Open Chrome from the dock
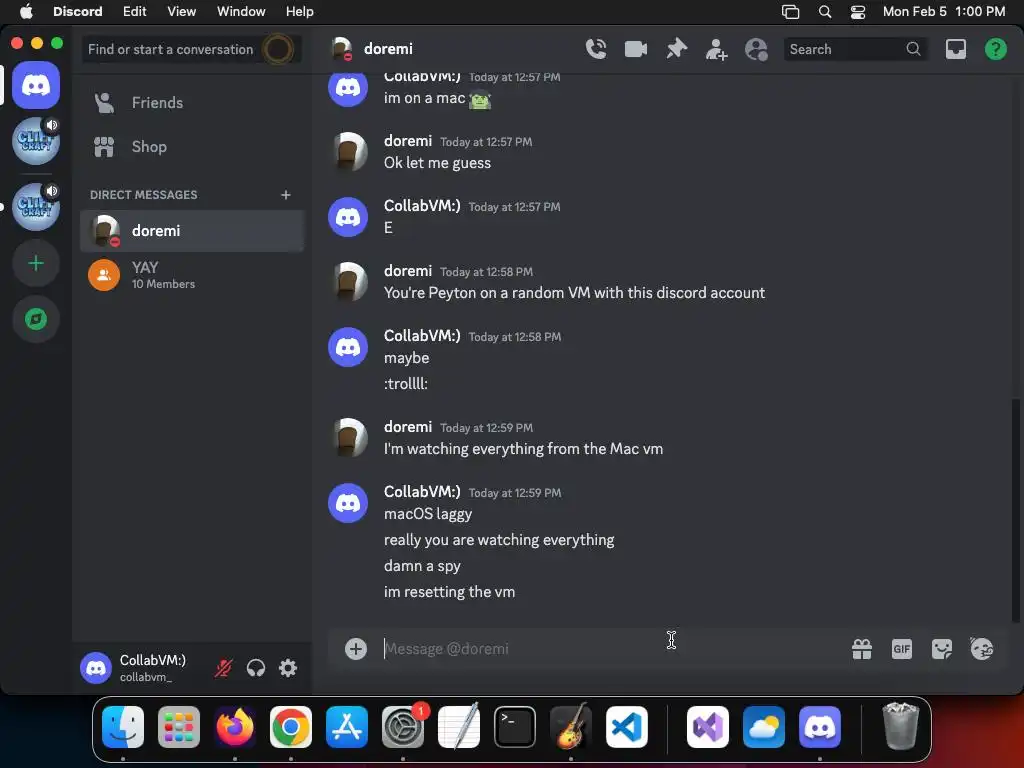This screenshot has width=1024, height=768. tap(291, 727)
